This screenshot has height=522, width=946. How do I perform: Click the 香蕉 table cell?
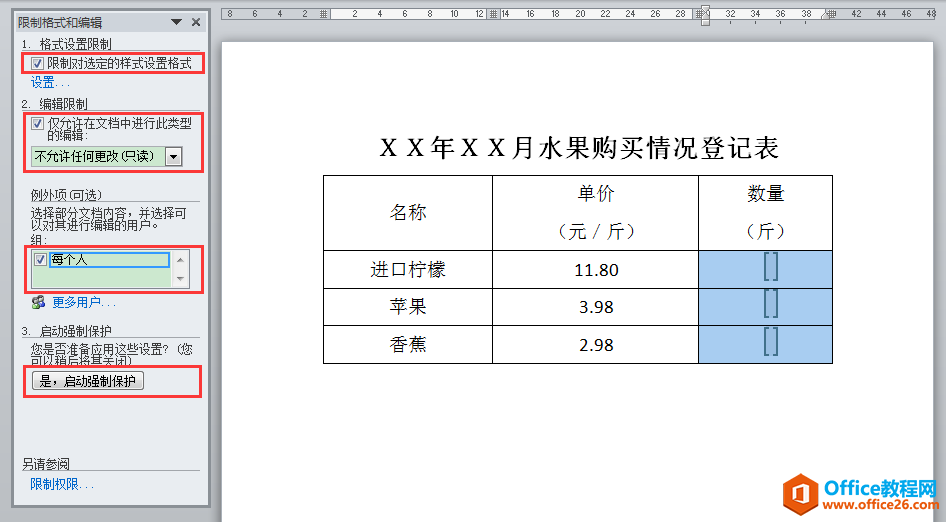(408, 345)
